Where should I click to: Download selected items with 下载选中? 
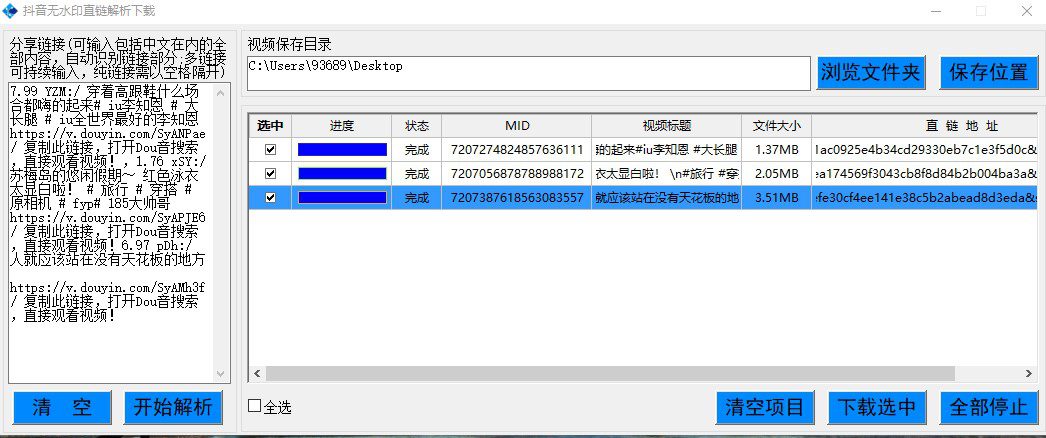(x=877, y=407)
